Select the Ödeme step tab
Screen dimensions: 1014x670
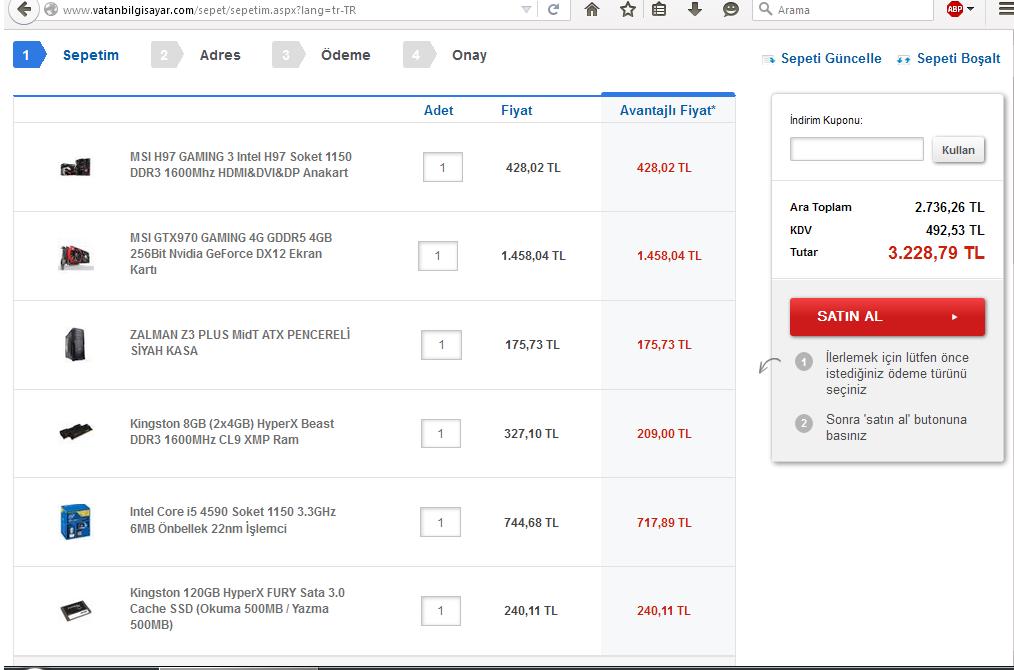click(x=345, y=55)
